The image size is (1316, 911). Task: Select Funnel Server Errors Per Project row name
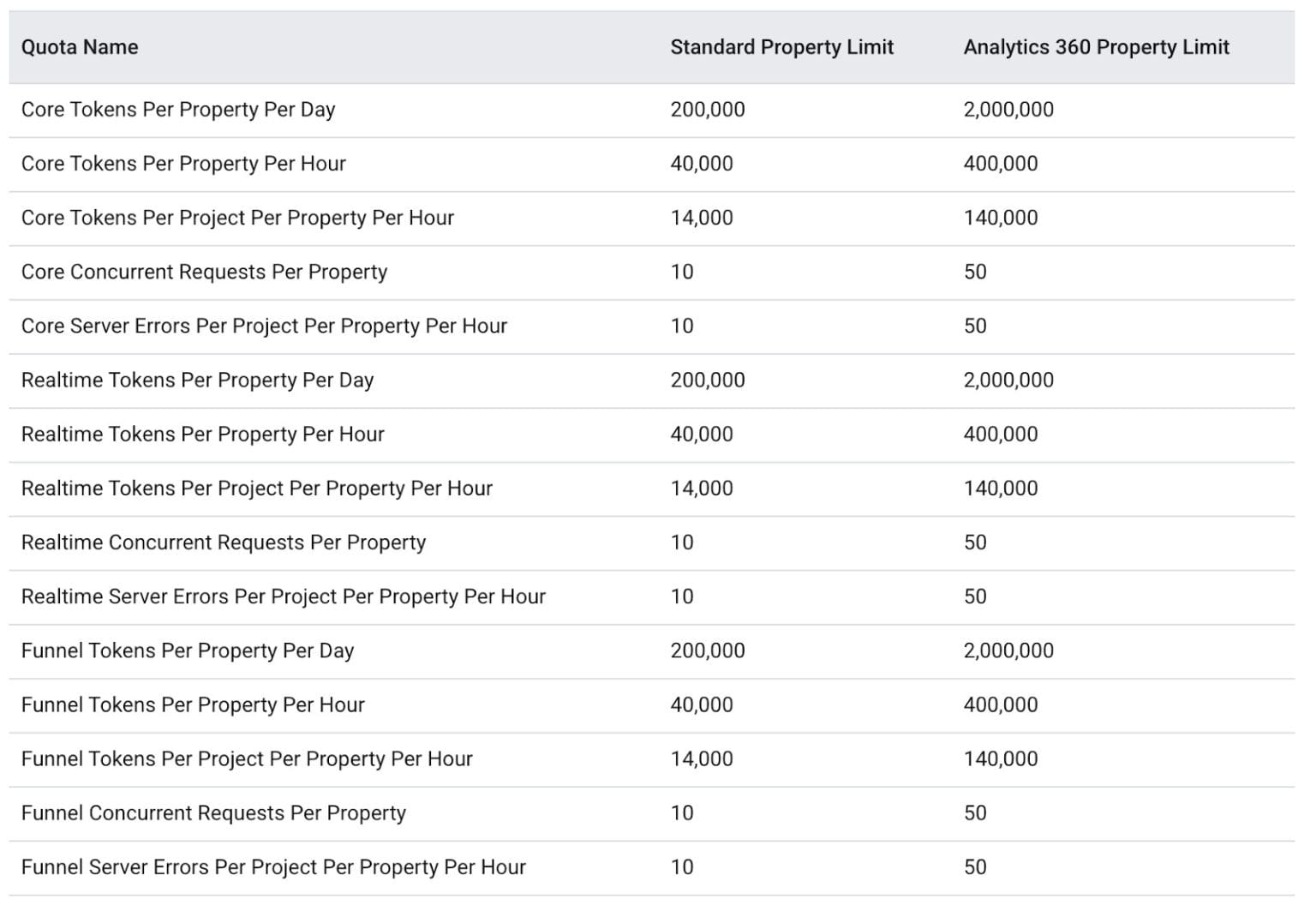click(x=273, y=867)
